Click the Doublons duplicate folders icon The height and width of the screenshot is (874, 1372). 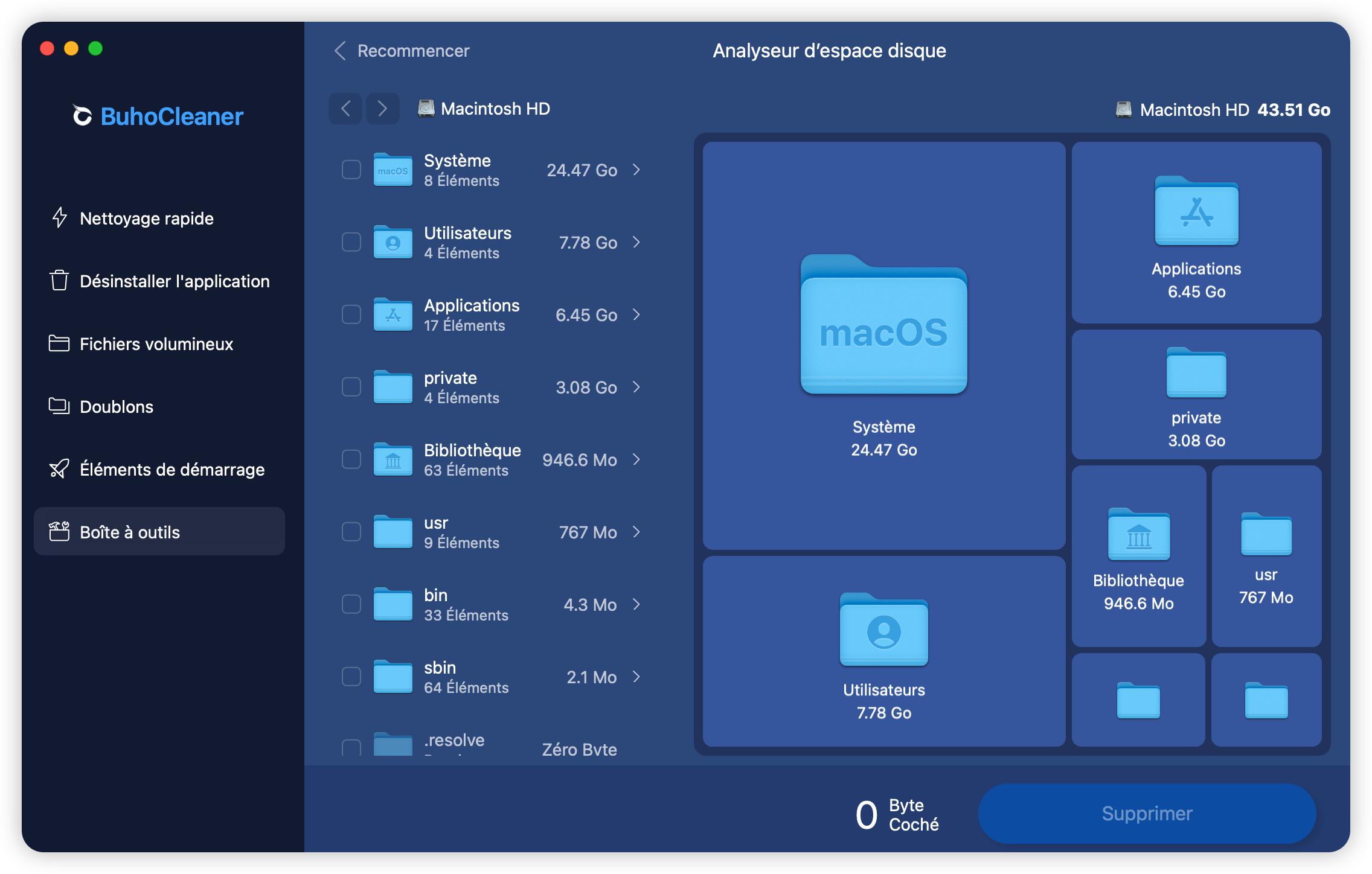pyautogui.click(x=59, y=406)
